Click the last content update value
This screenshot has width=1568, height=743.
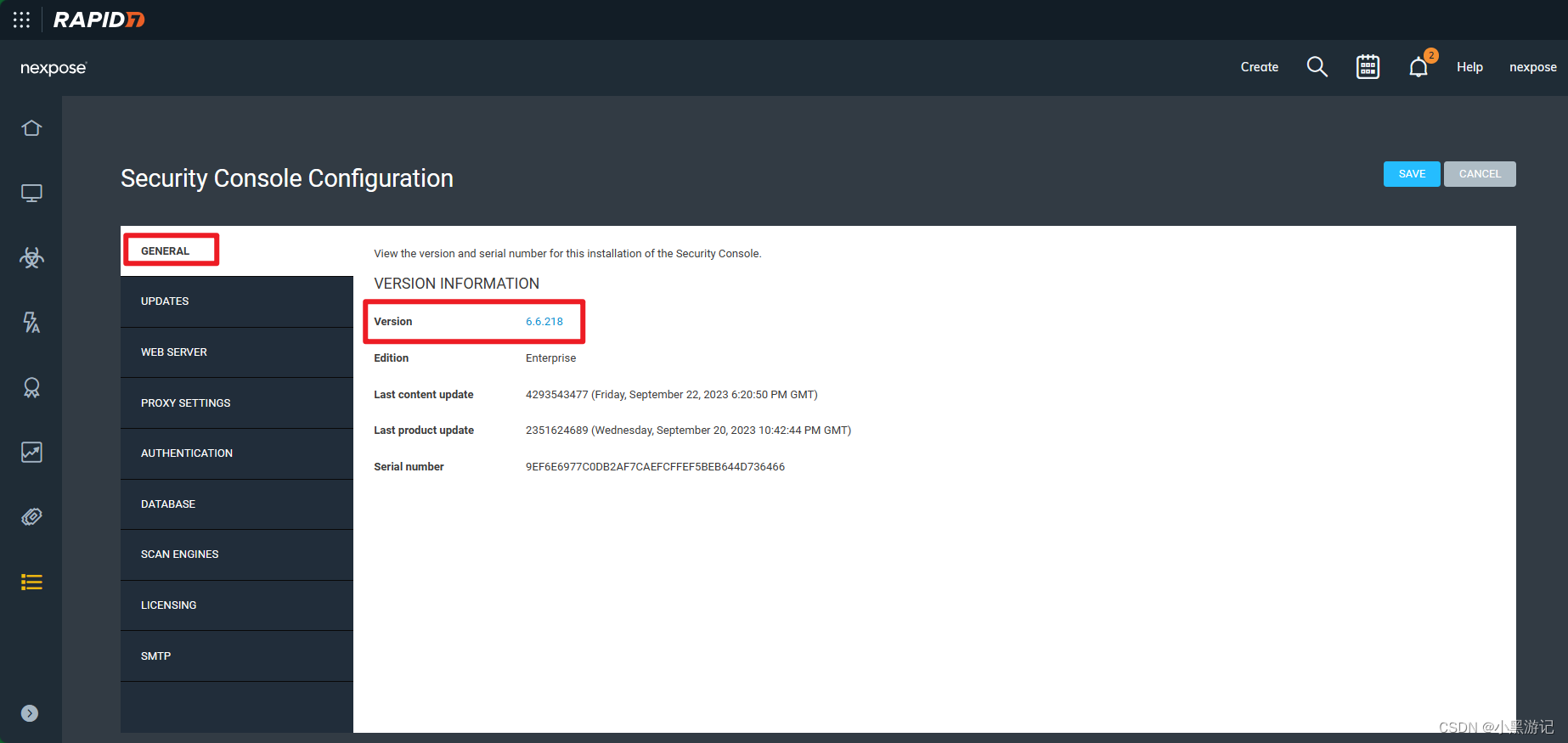pyautogui.click(x=671, y=395)
